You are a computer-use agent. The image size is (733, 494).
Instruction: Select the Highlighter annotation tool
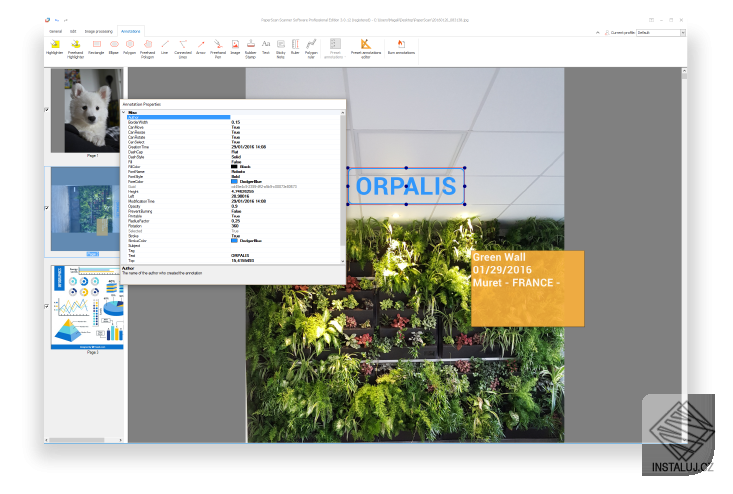55,47
